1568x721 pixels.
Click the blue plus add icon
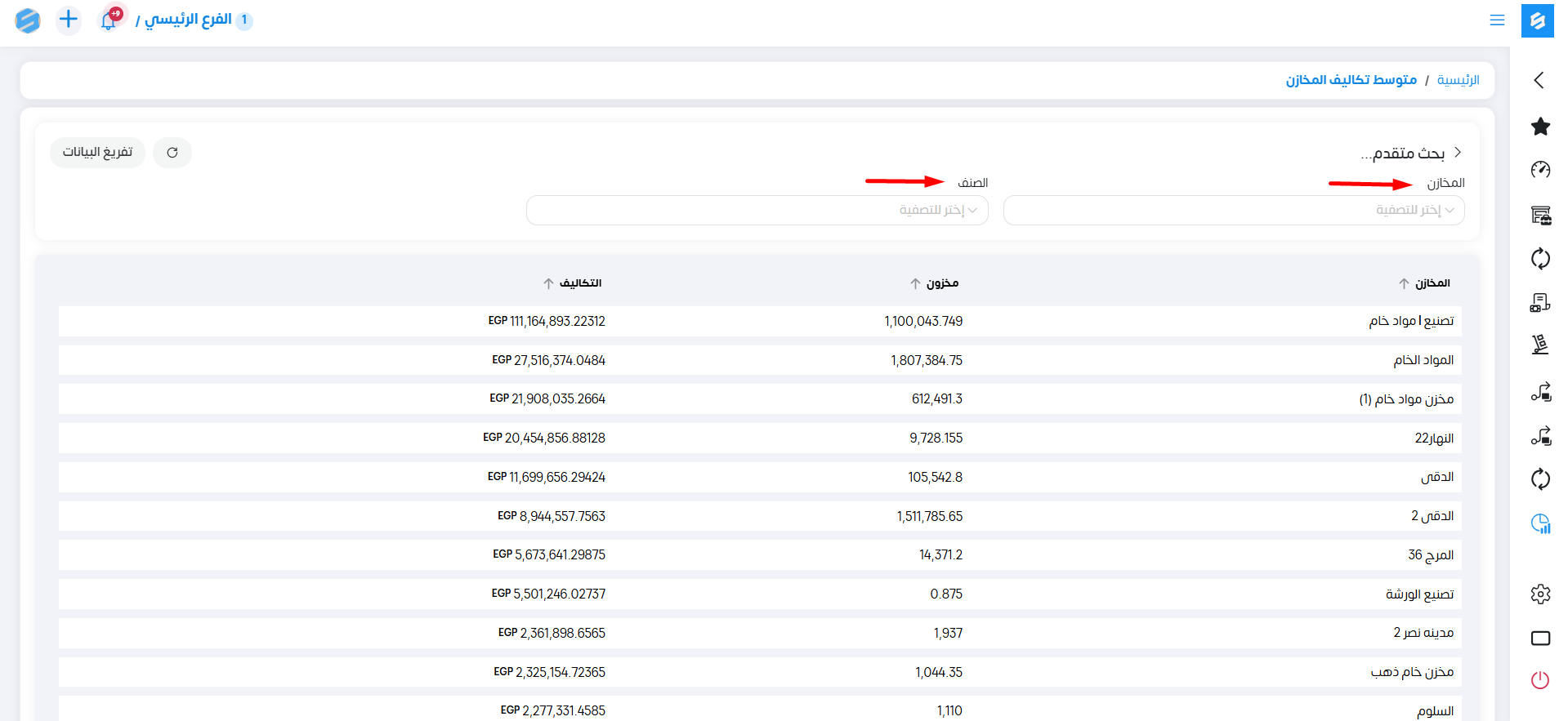coord(69,20)
